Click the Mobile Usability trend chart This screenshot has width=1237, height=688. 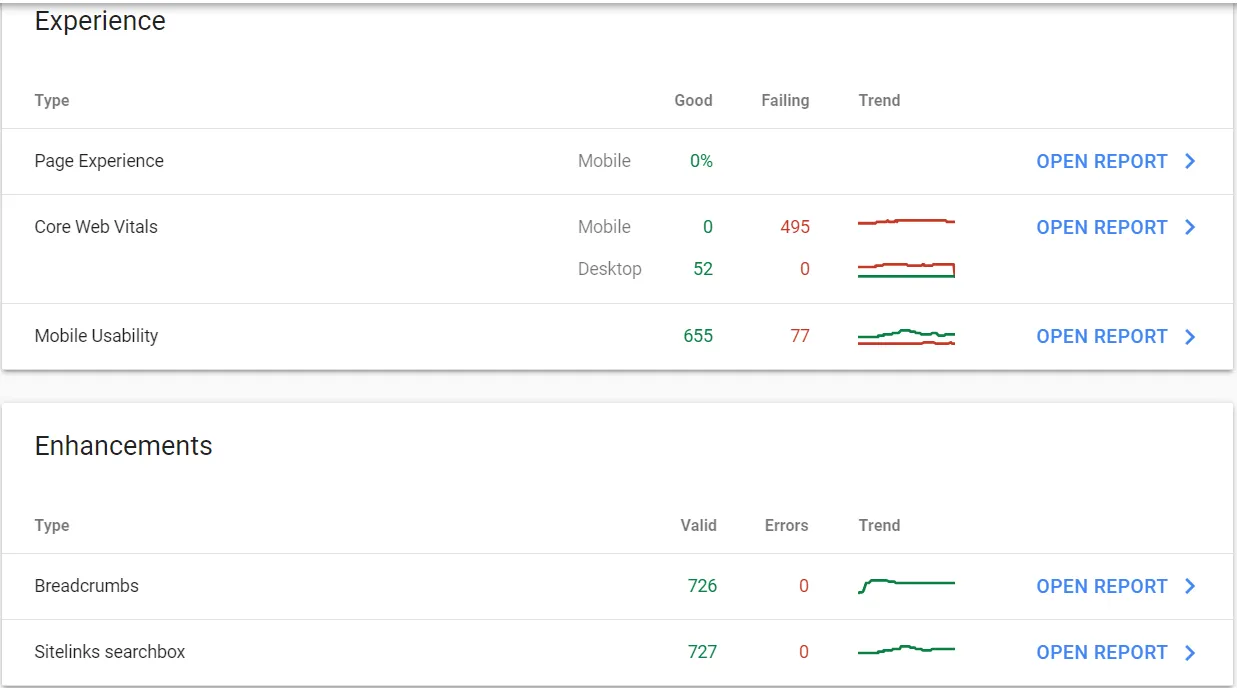[906, 337]
